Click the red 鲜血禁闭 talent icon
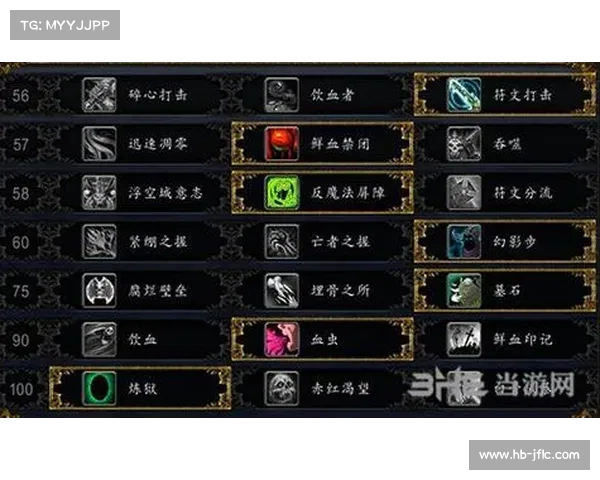The height and width of the screenshot is (480, 600). click(x=282, y=144)
